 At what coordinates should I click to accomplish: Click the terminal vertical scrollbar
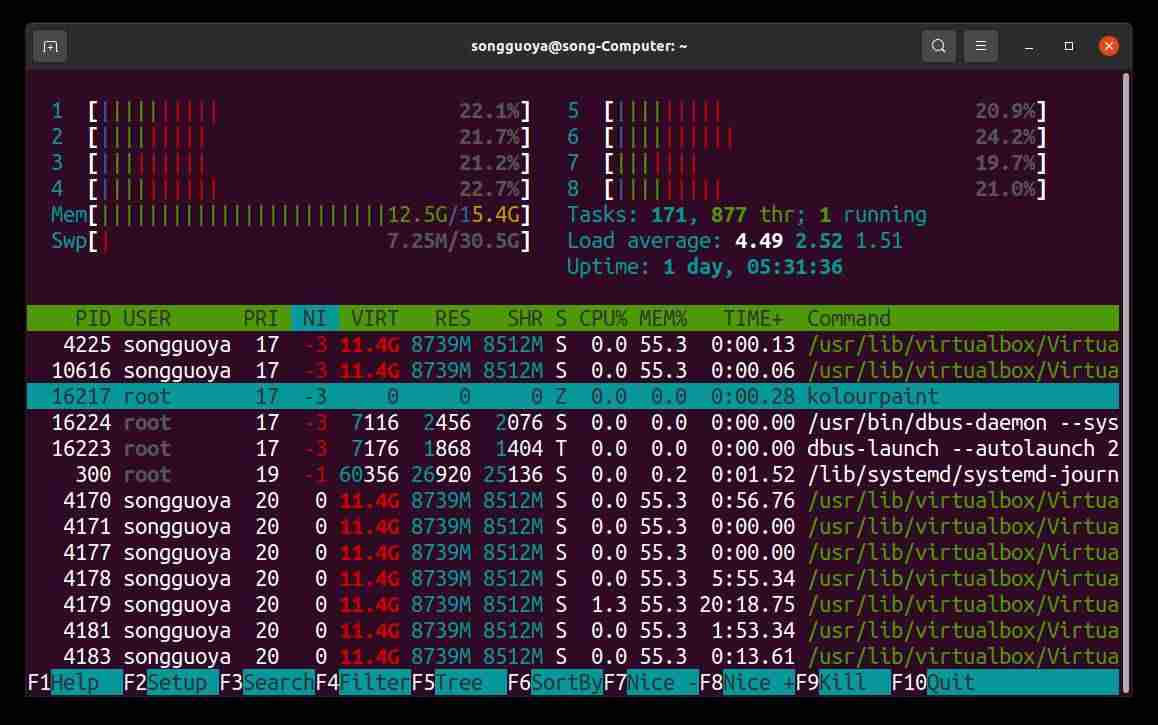pos(1126,382)
